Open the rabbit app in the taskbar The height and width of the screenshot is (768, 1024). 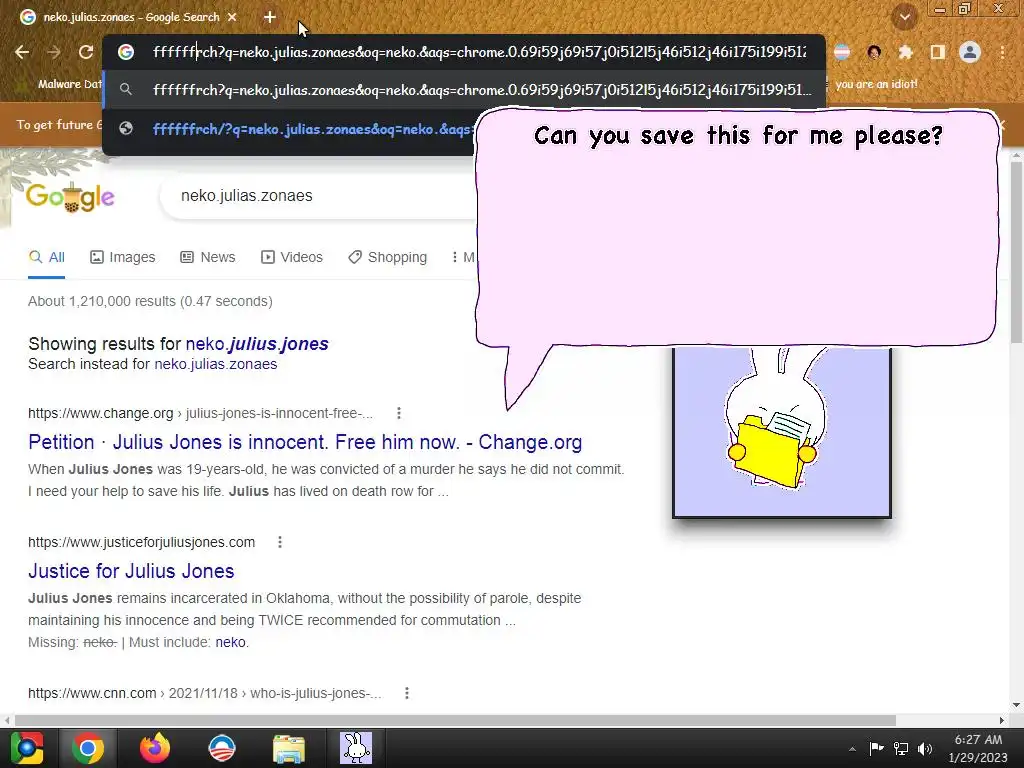coord(356,748)
